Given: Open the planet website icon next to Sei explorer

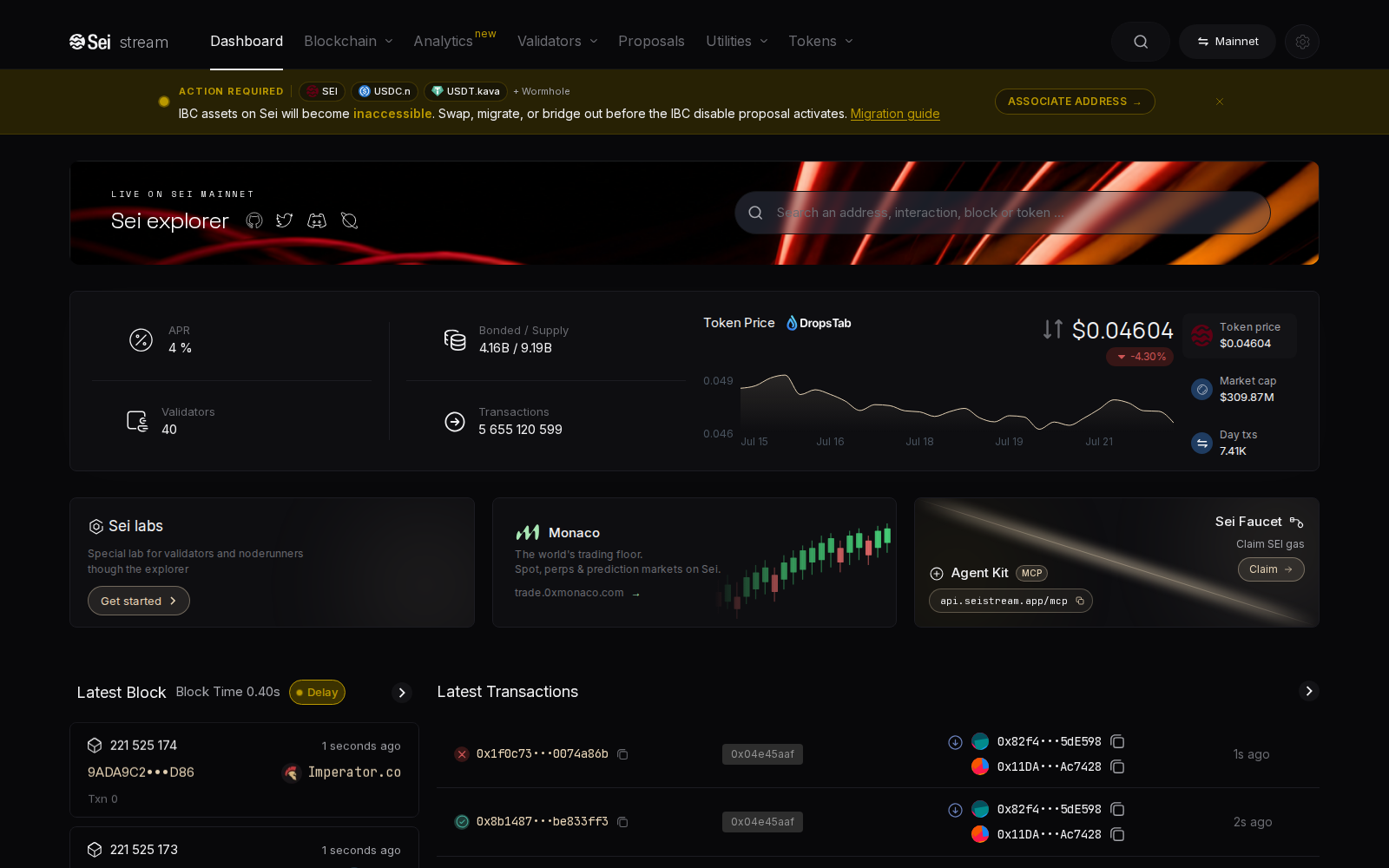Looking at the screenshot, I should 350,220.
